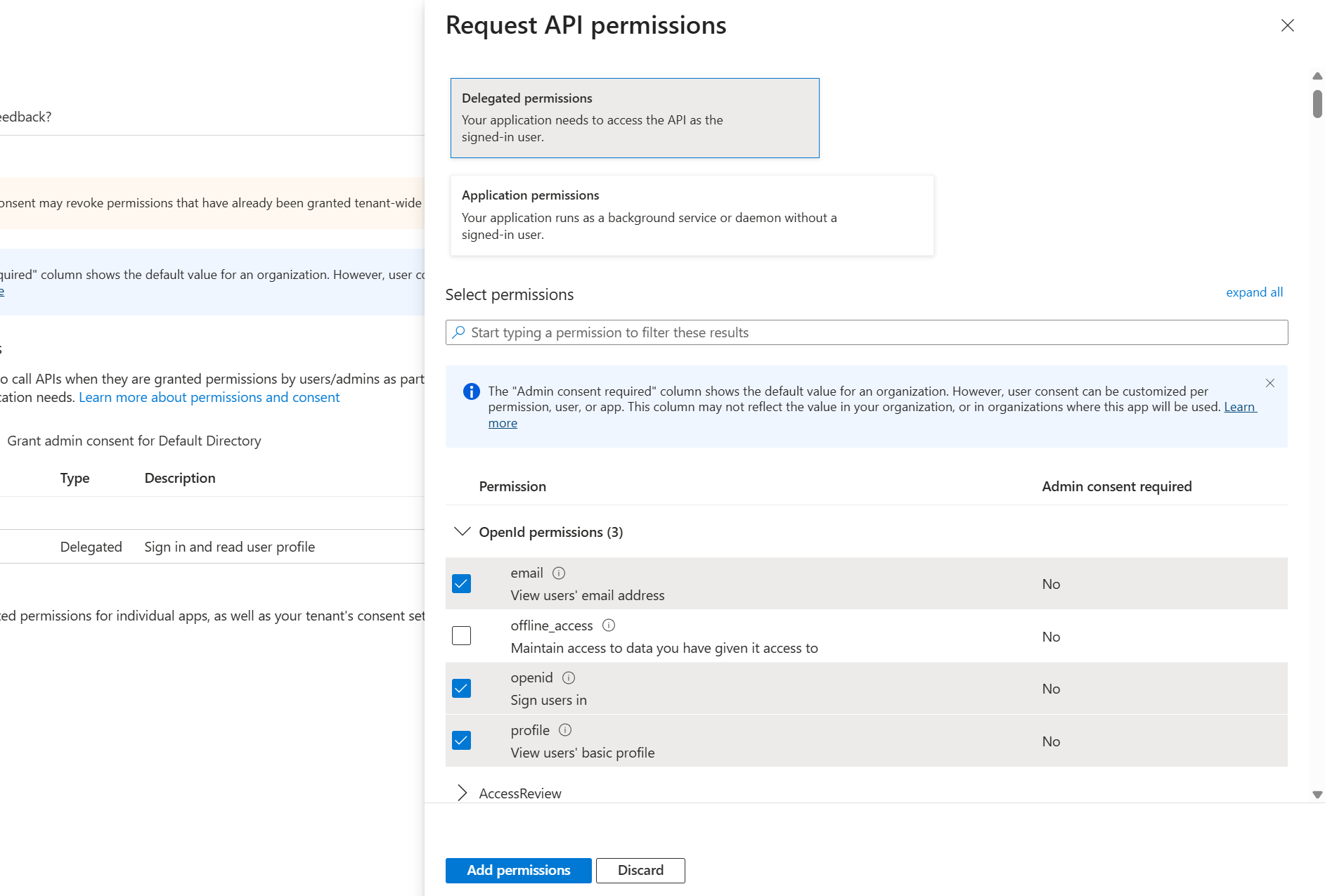Open the offline_access permission info tooltip
1325x896 pixels.
point(609,625)
